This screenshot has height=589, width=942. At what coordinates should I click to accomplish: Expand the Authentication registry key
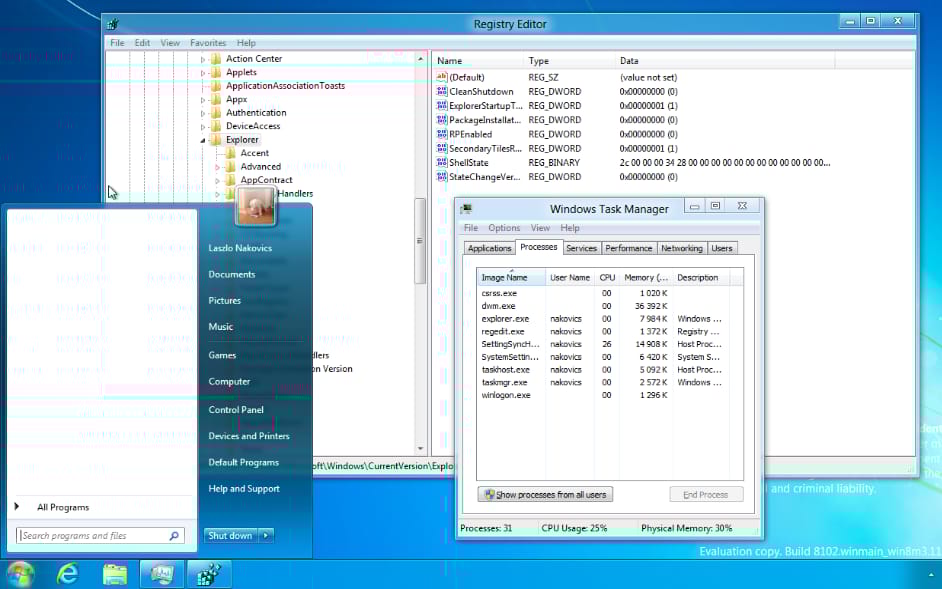(203, 113)
